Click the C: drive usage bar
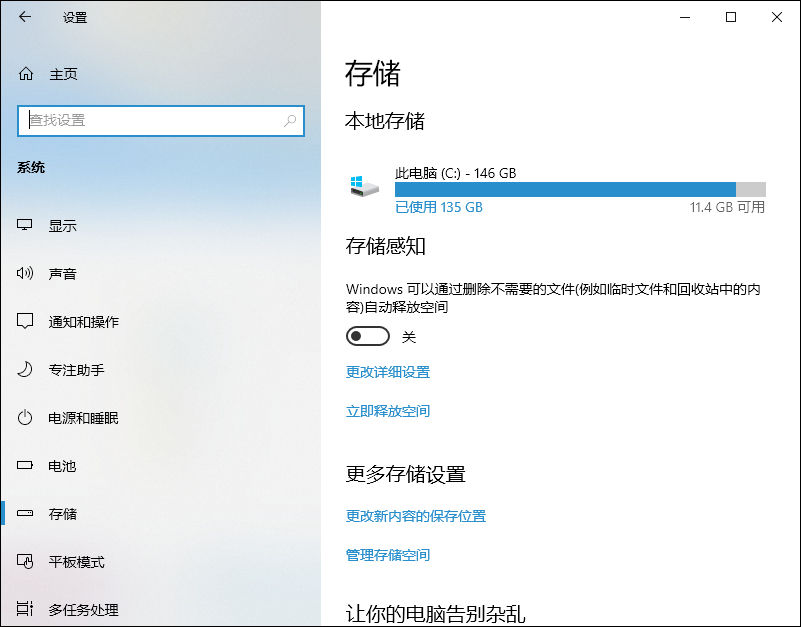801x627 pixels. [580, 189]
